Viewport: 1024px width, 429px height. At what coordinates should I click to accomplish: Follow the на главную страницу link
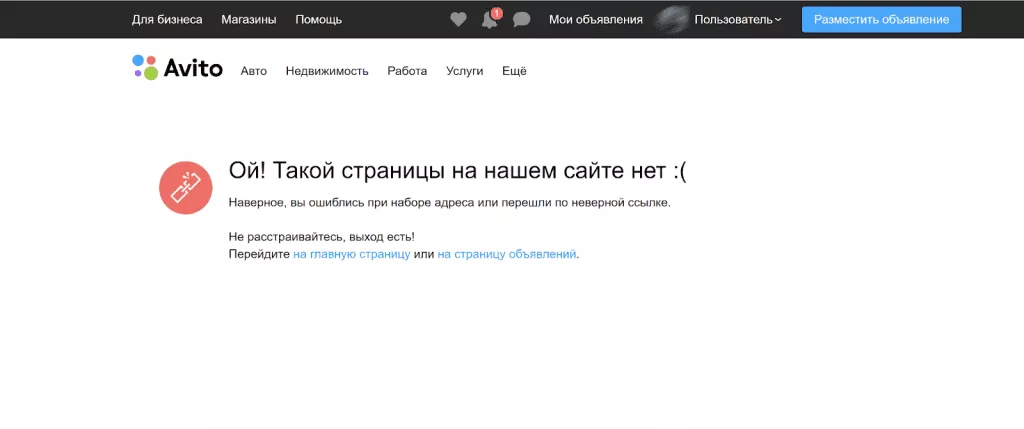[351, 255]
